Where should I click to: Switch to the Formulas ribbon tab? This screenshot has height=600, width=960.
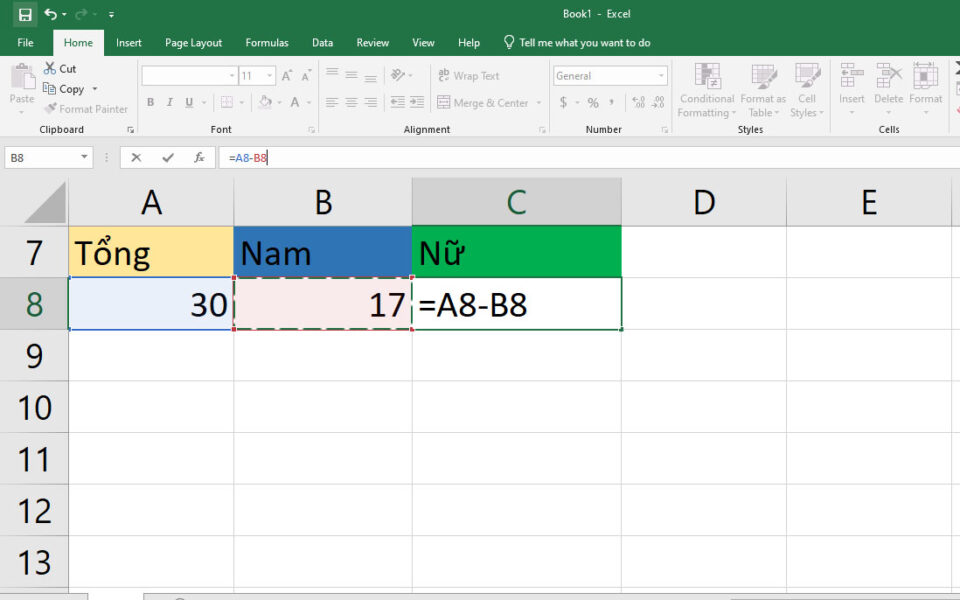pyautogui.click(x=266, y=43)
